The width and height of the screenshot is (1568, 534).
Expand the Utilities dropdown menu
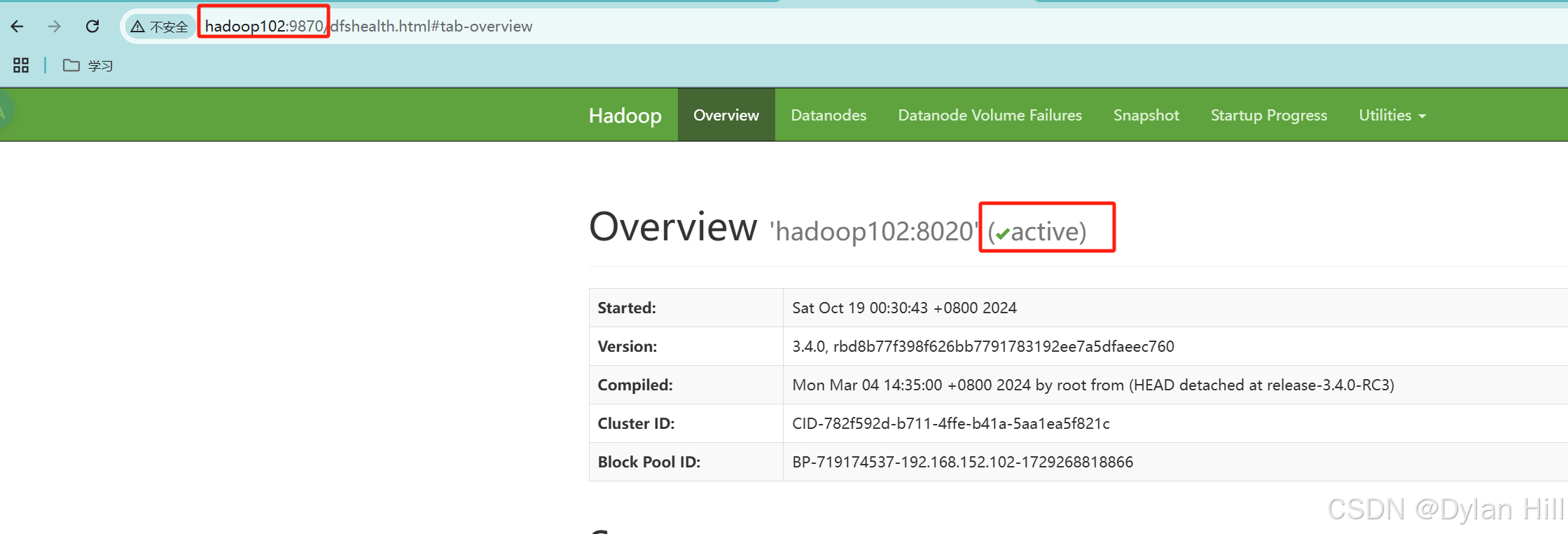click(1392, 115)
